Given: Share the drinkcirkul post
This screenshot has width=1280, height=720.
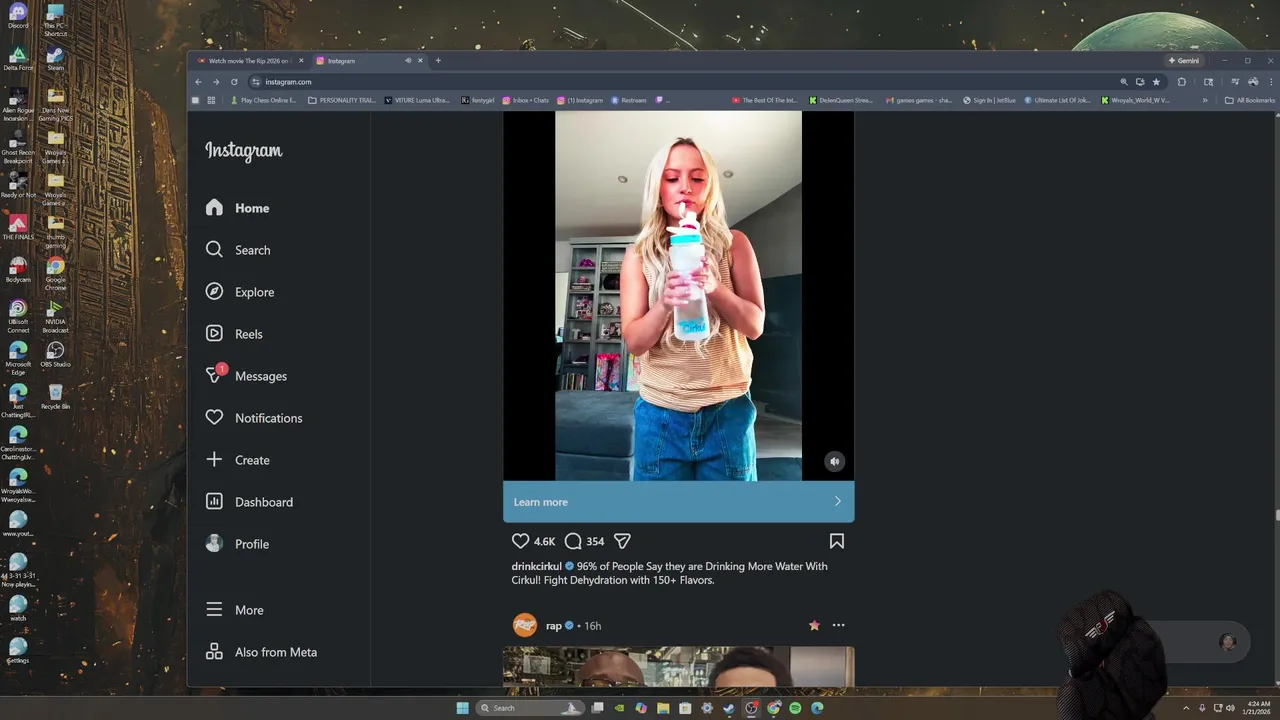Looking at the screenshot, I should [x=622, y=541].
